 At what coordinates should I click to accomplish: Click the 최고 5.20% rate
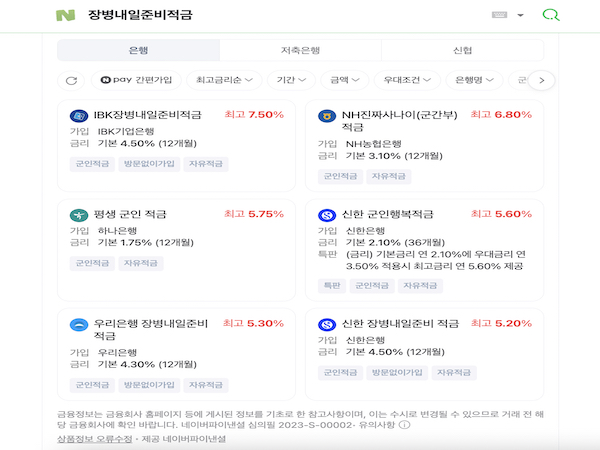[501, 323]
